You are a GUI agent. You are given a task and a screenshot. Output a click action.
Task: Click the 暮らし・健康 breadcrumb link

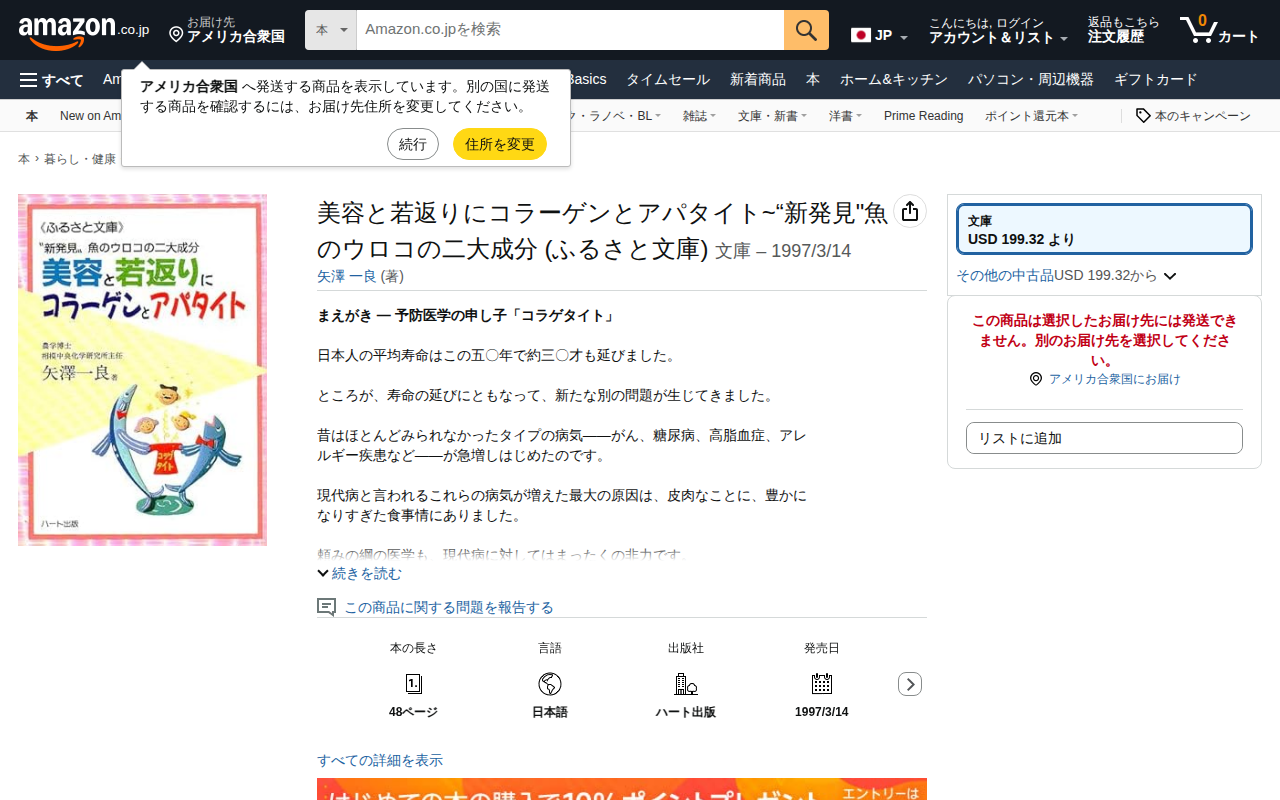coord(80,159)
